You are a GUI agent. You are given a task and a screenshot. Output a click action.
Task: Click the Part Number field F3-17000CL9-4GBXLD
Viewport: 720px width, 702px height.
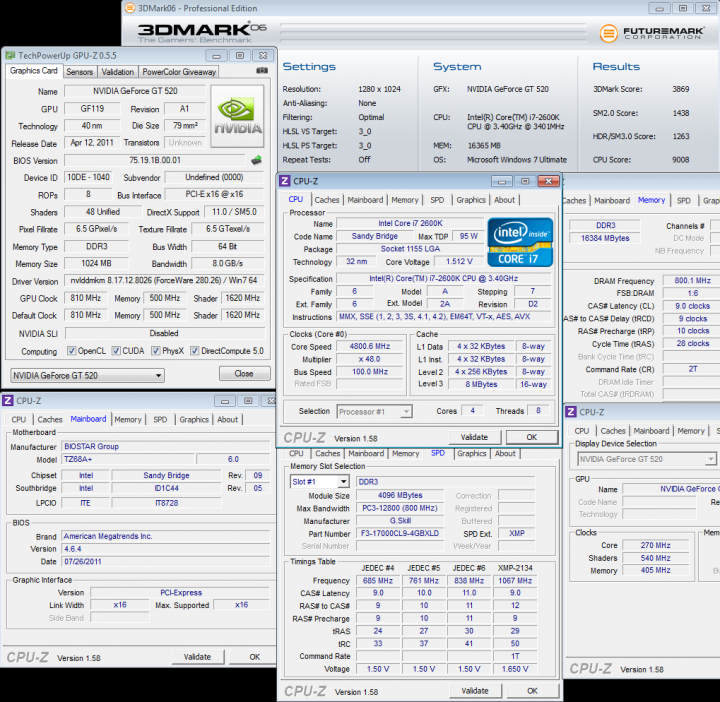tap(400, 534)
